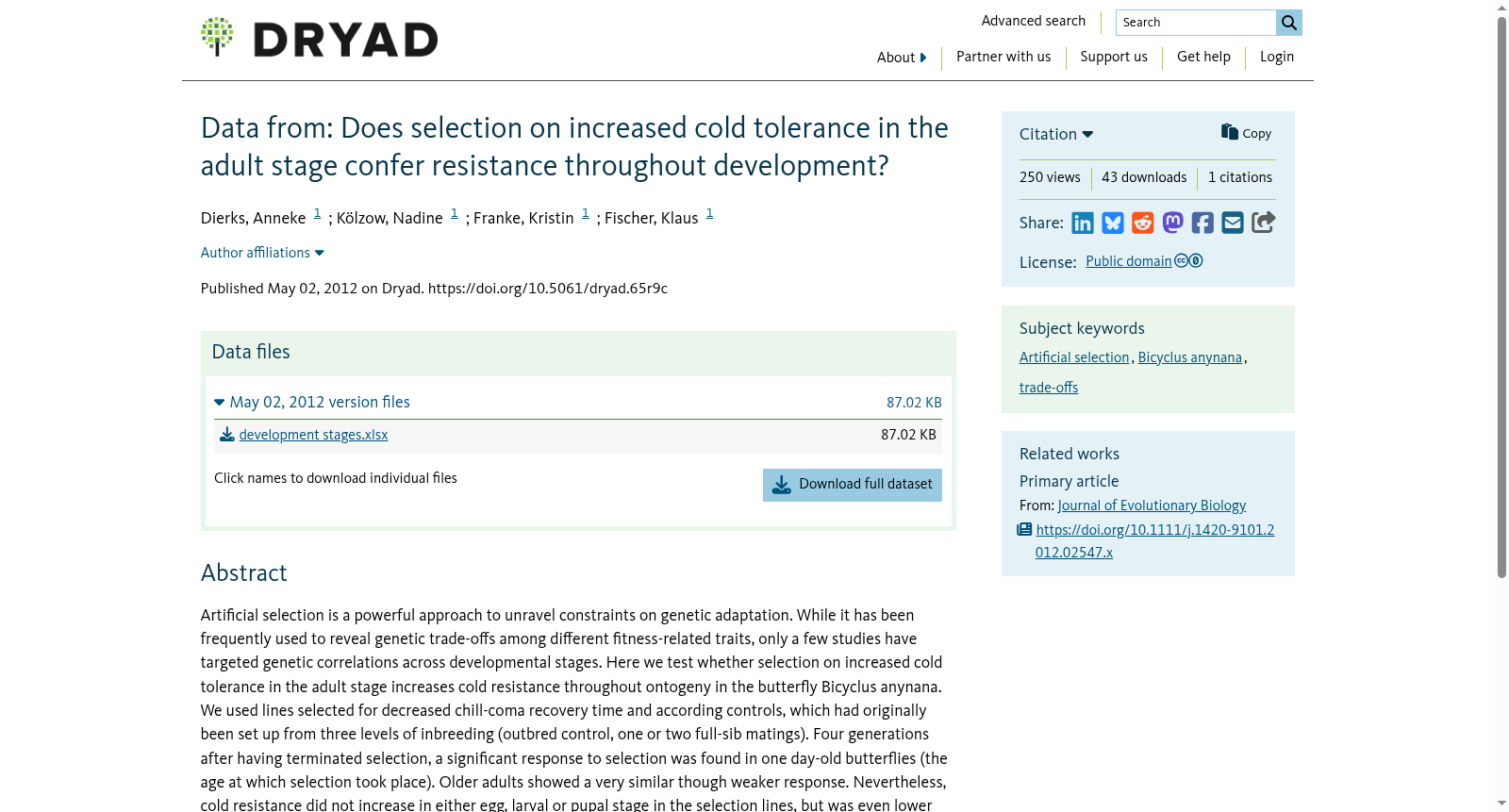Click the "Published May 02, 2012 on Dryad" line
1509x812 pixels.
[x=434, y=289]
